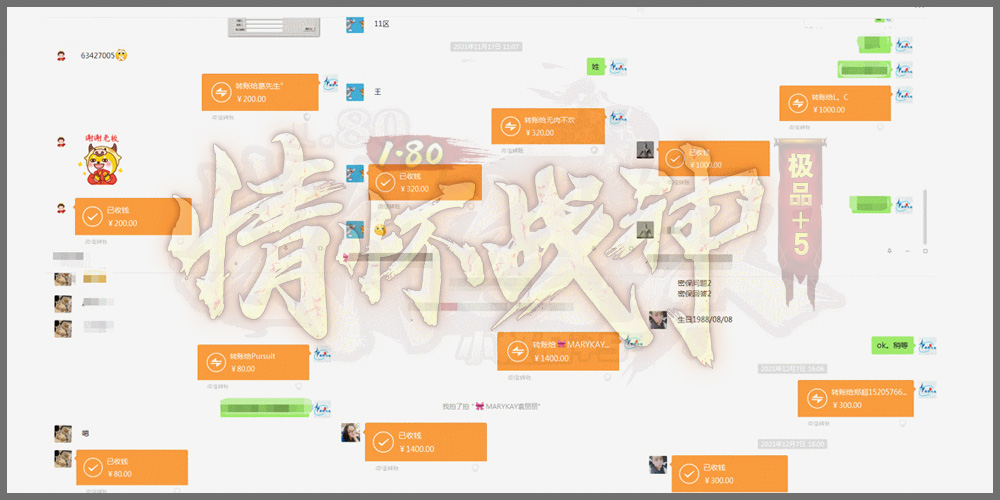View the ¥80.00 已收钱 receipt
Viewport: 1000px width, 500px height.
click(131, 467)
